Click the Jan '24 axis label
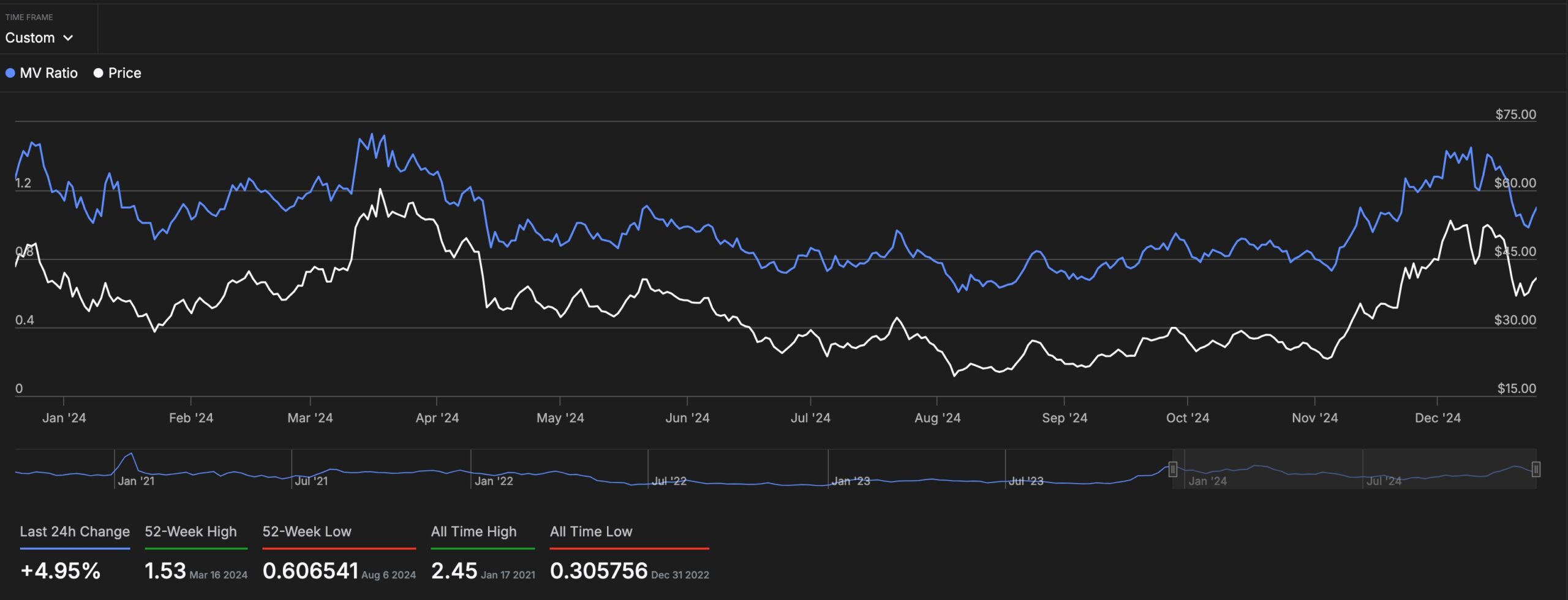 (x=64, y=418)
